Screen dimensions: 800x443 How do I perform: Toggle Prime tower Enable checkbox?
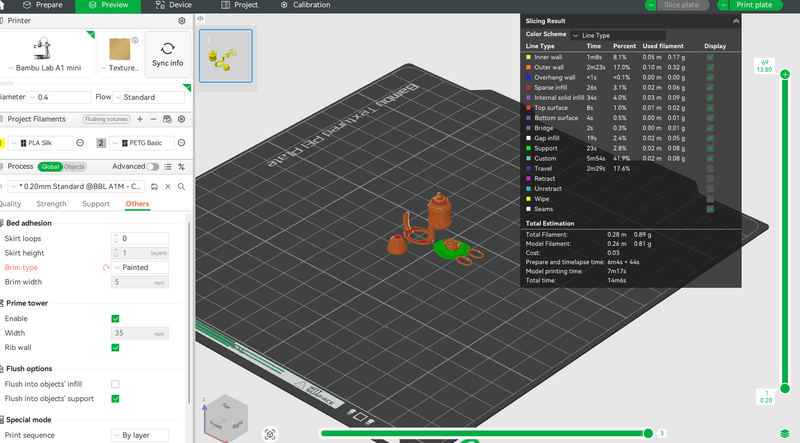(x=115, y=318)
